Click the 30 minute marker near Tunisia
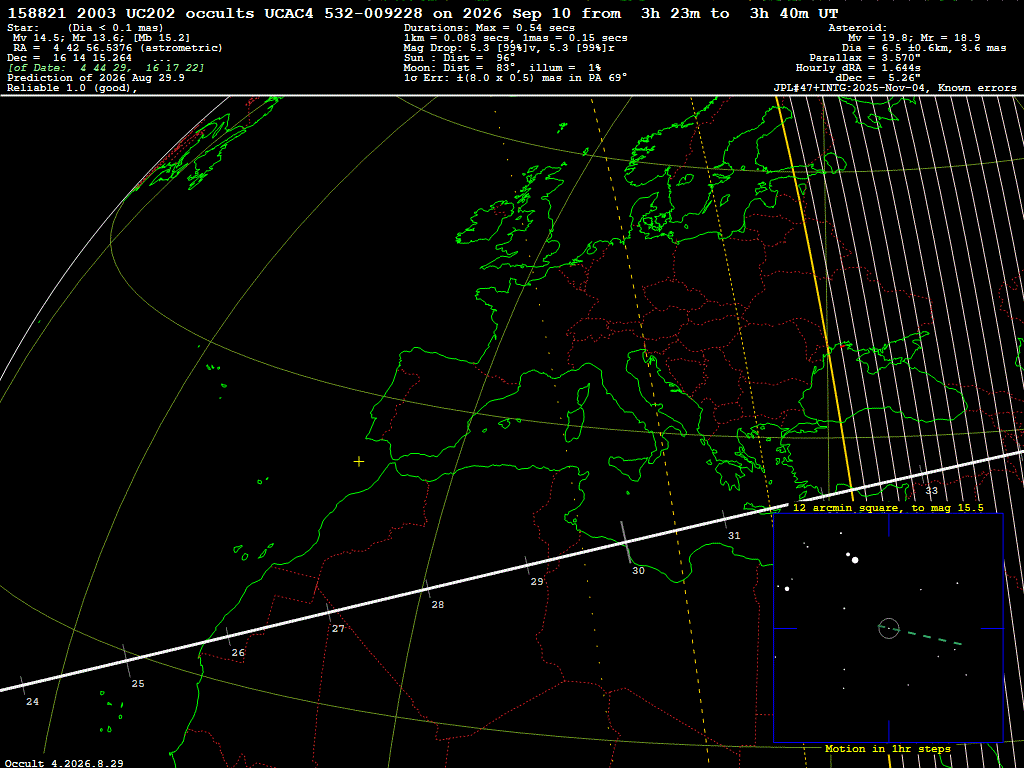The image size is (1024, 768). pos(638,570)
